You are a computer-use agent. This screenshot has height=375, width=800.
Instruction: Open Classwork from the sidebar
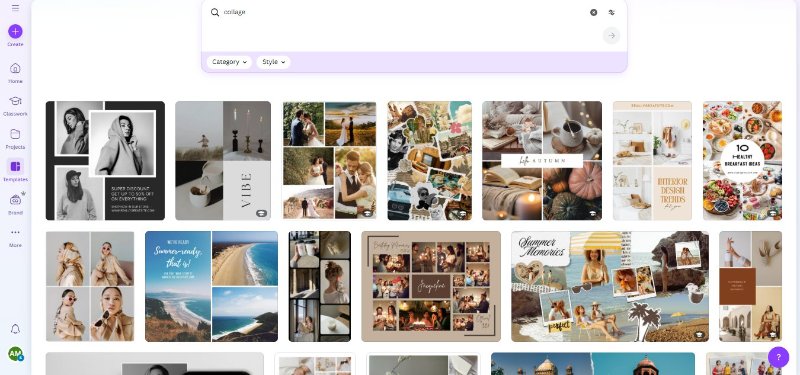pyautogui.click(x=15, y=106)
